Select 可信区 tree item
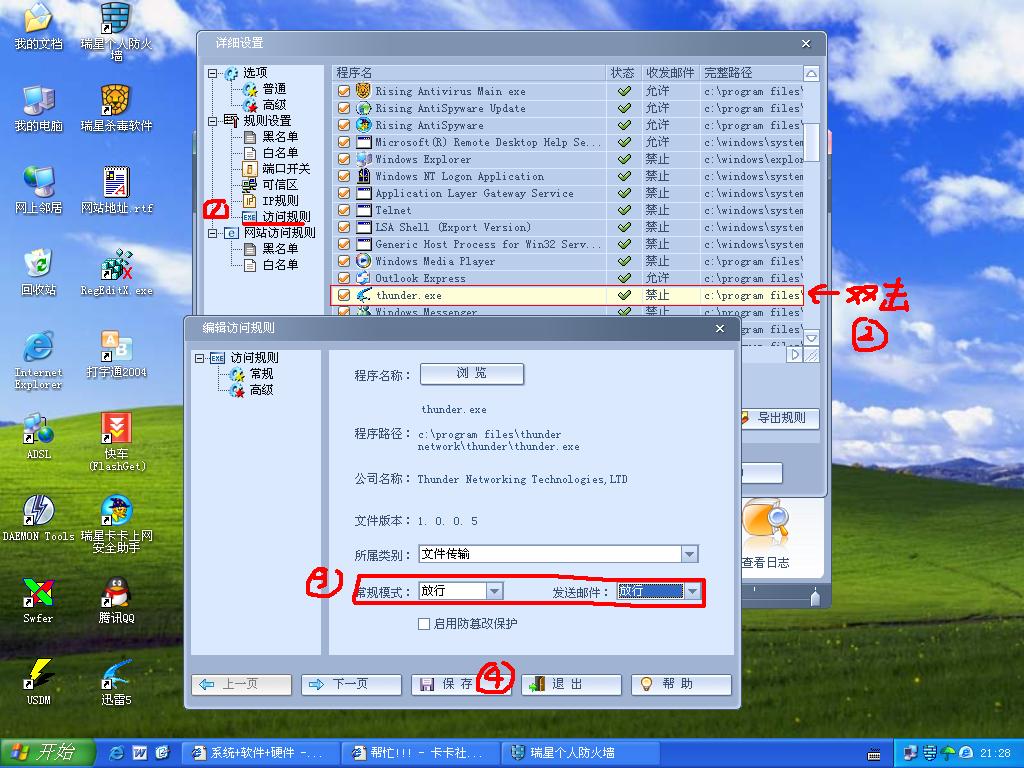This screenshot has height=768, width=1024. coord(280,185)
